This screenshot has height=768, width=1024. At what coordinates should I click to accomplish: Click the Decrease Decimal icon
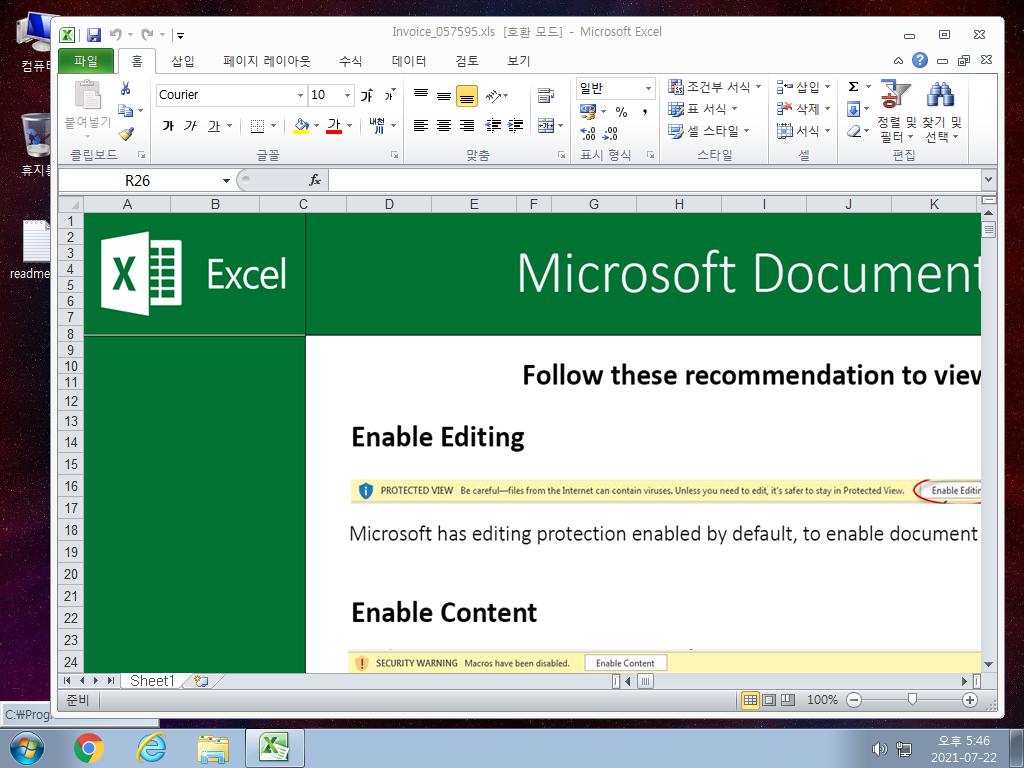pos(611,133)
